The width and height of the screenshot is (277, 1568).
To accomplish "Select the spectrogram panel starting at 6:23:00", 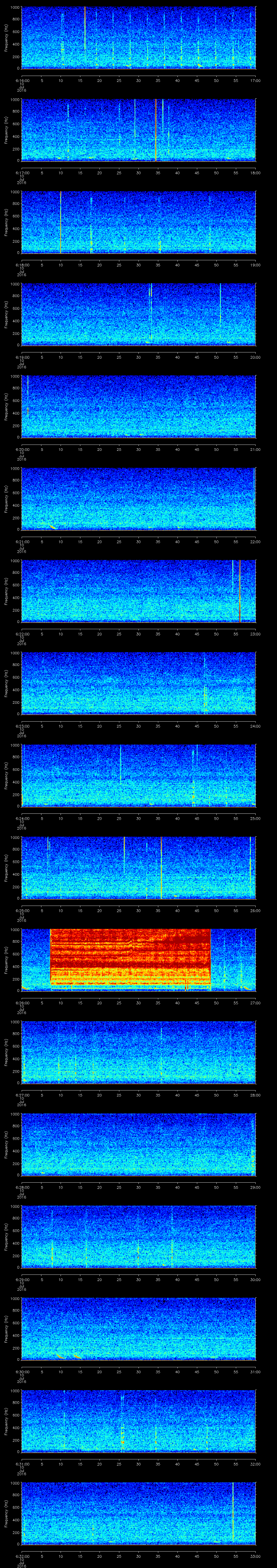I will pos(138,683).
